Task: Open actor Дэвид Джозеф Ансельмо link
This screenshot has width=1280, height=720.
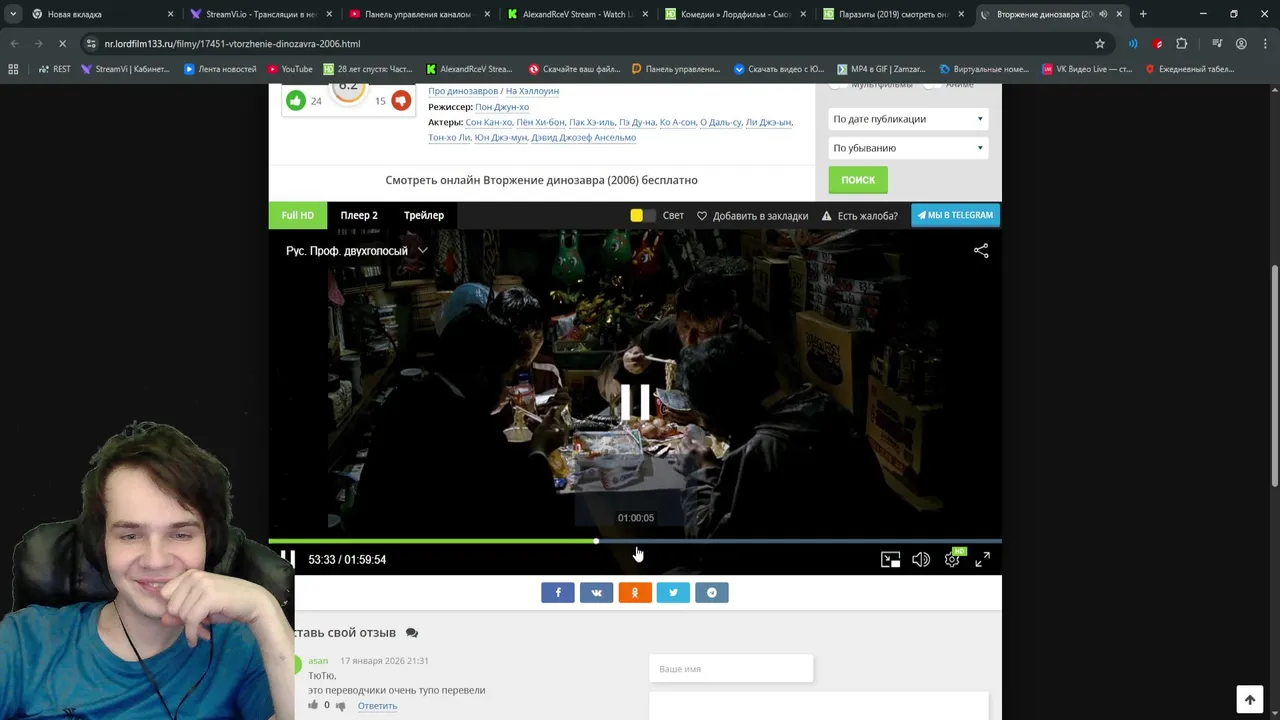Action: pyautogui.click(x=584, y=138)
